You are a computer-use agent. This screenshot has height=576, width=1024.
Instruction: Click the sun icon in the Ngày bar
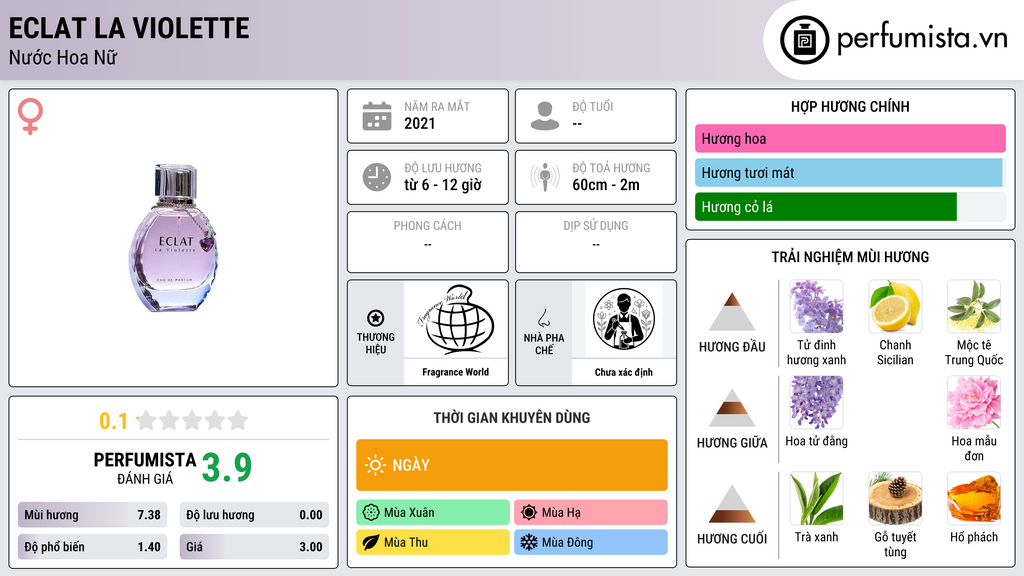[x=375, y=465]
